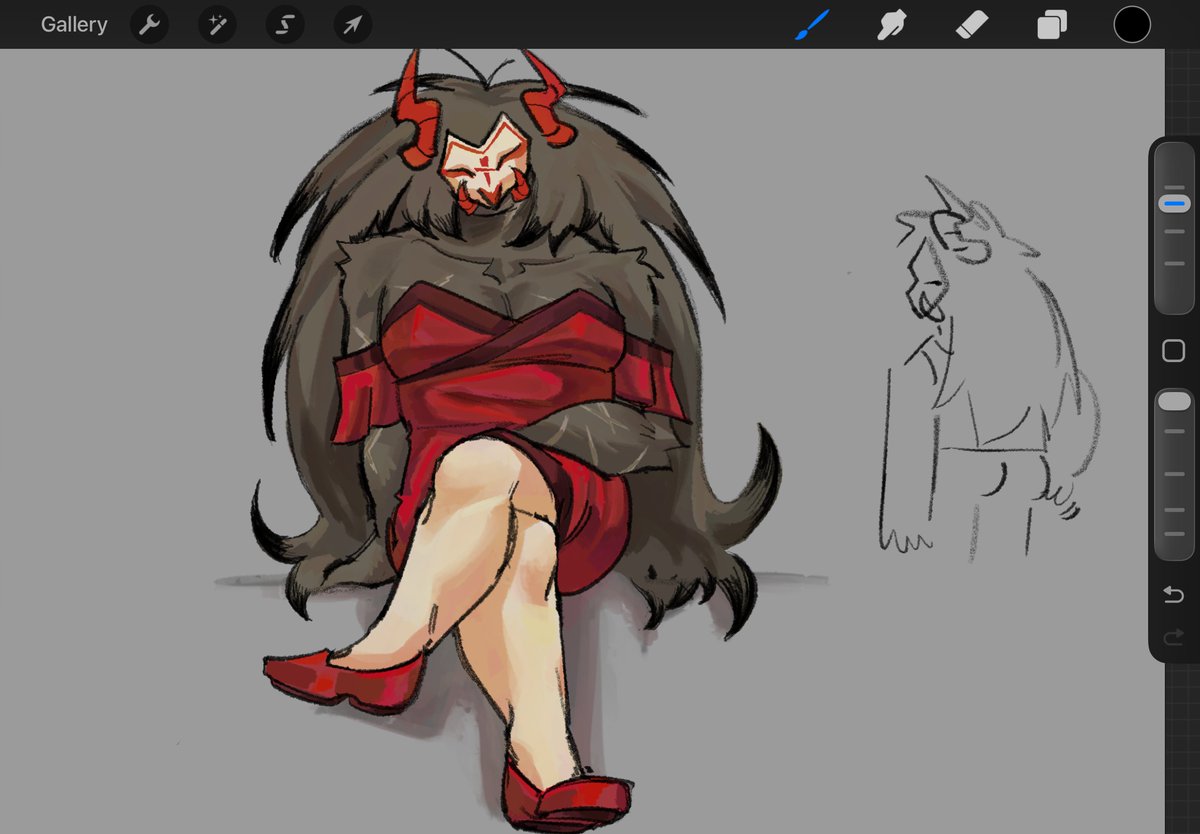This screenshot has width=1200, height=834.
Task: Open the Gallery
Action: [x=74, y=25]
